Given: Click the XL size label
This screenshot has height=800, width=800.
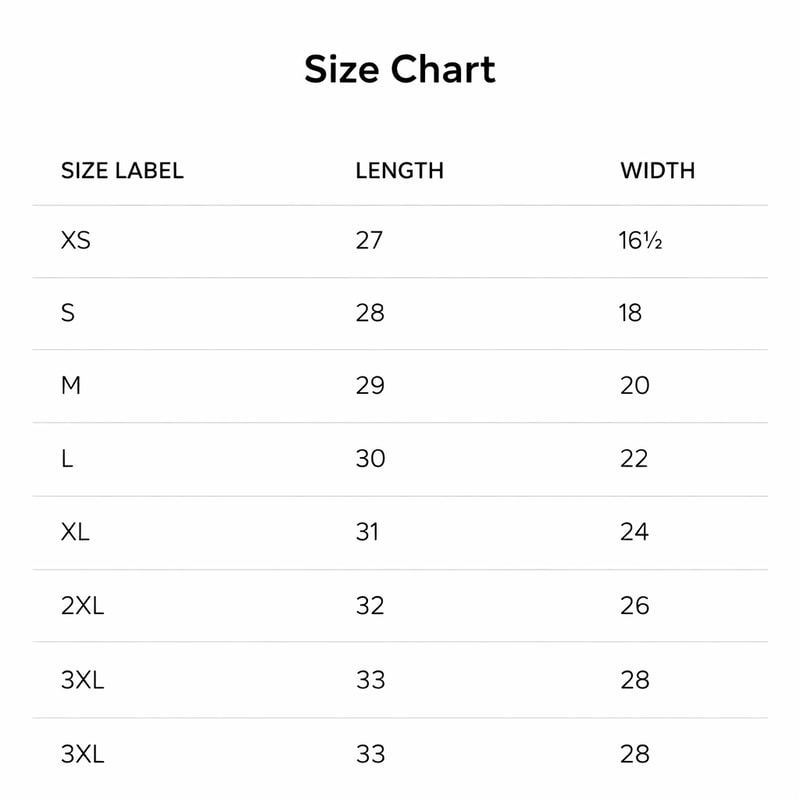Looking at the screenshot, I should click(75, 531).
